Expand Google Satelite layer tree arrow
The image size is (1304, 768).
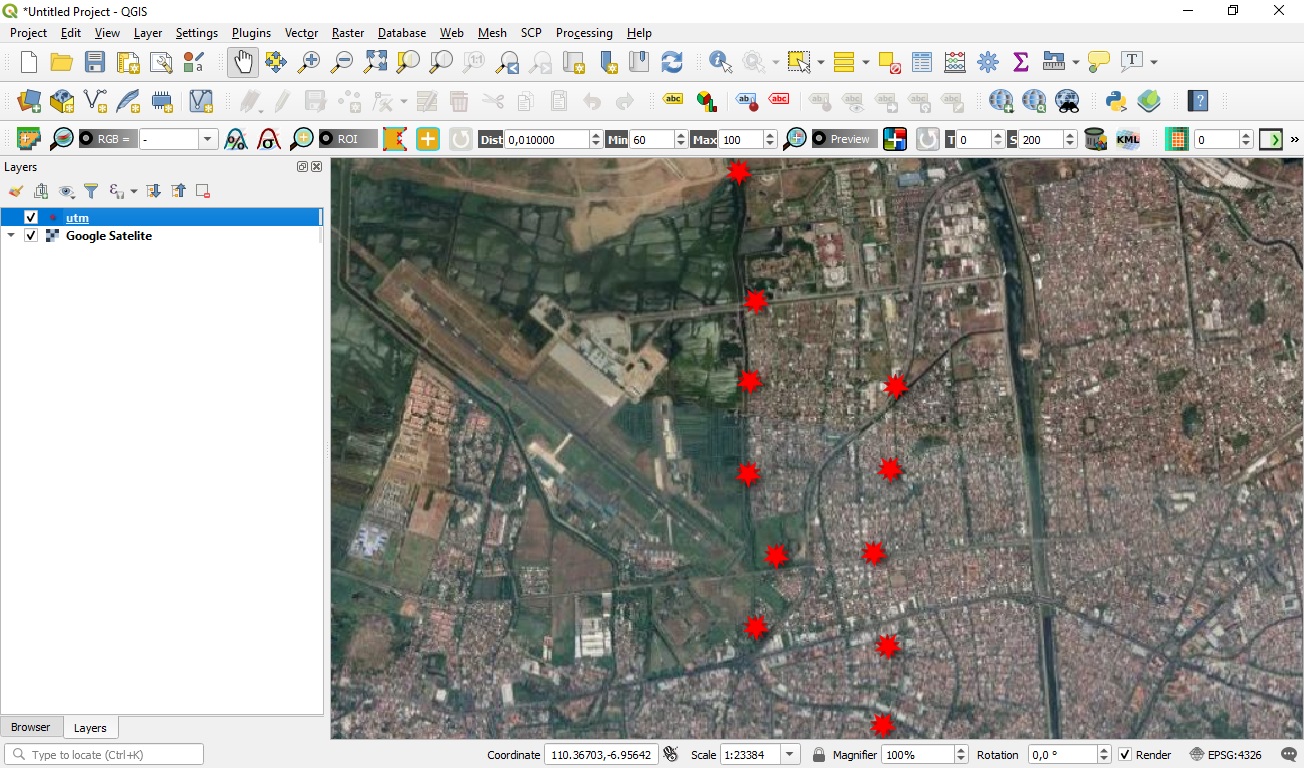[x=11, y=236]
